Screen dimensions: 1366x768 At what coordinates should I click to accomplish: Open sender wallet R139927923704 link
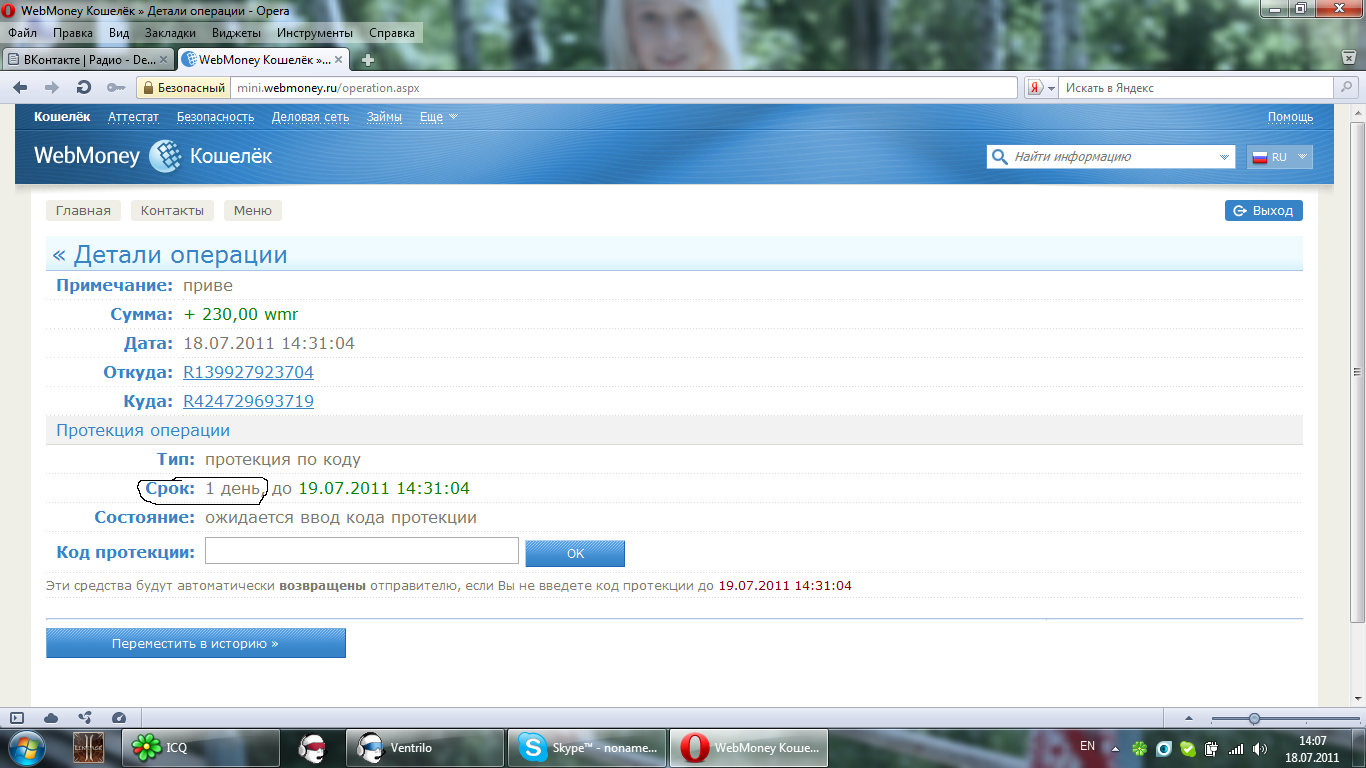point(248,372)
